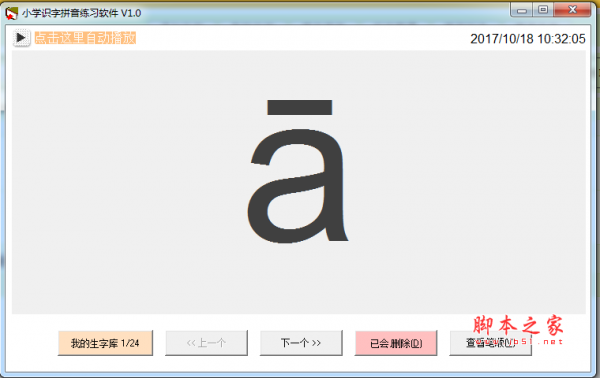Click '已会 删除(D)' button
Screen dimensions: 600x378
pyautogui.click(x=396, y=343)
